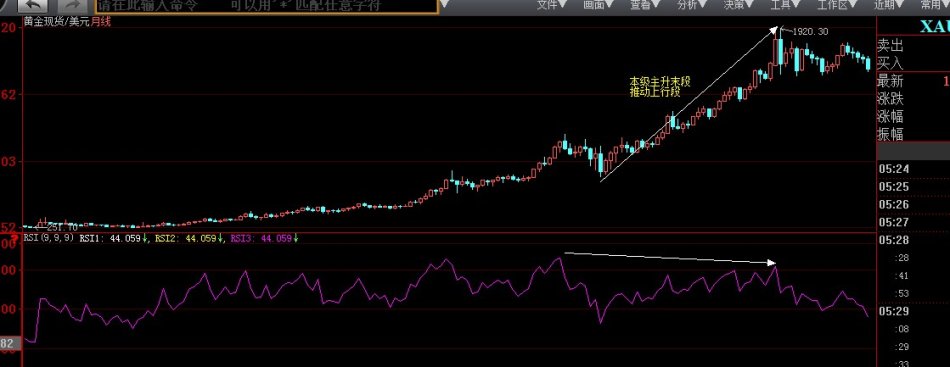The height and width of the screenshot is (367, 950).
Task: Open the 查看 dropdown menu
Action: tap(645, 5)
